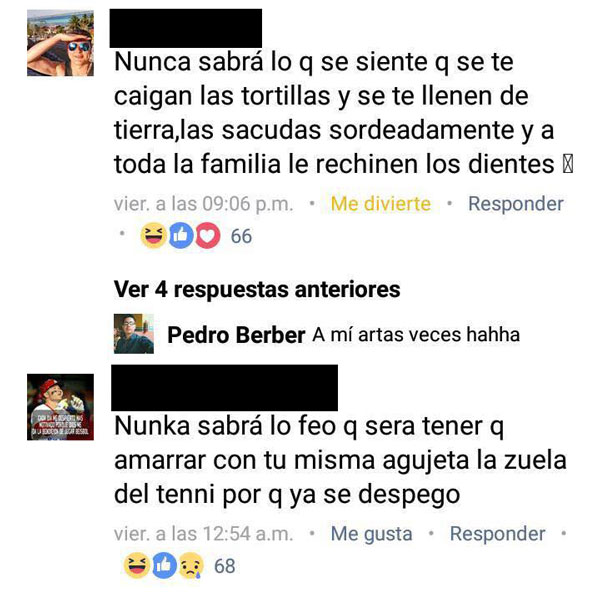This screenshot has width=600, height=600.
Task: Open Pedro Berber's profile name
Action: [x=236, y=335]
